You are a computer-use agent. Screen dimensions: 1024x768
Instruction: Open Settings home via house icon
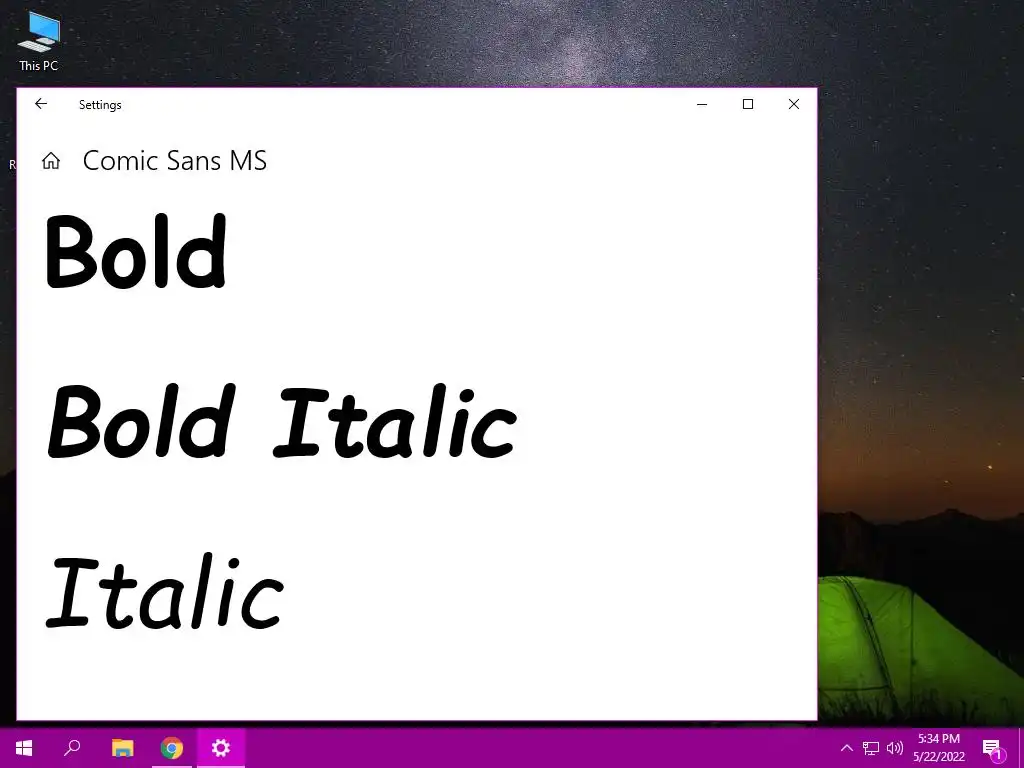[x=51, y=161]
